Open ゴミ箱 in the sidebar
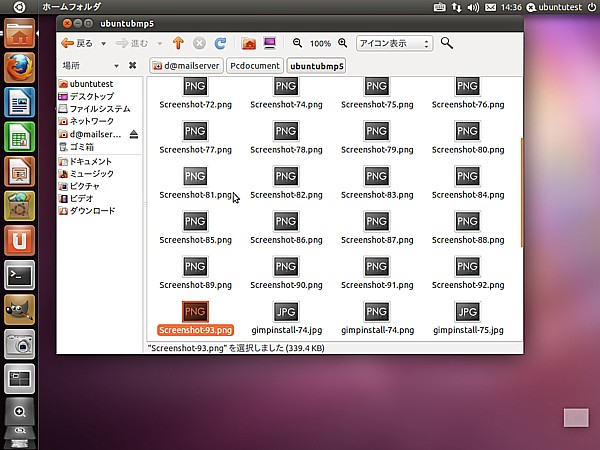The image size is (600, 450). click(77, 147)
